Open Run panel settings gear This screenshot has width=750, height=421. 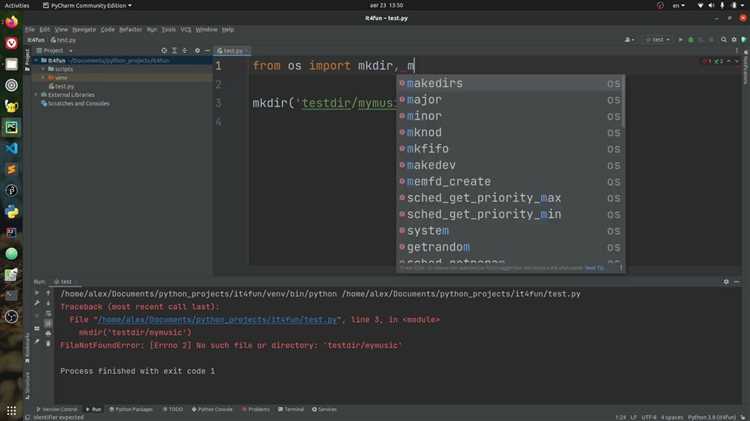click(726, 282)
